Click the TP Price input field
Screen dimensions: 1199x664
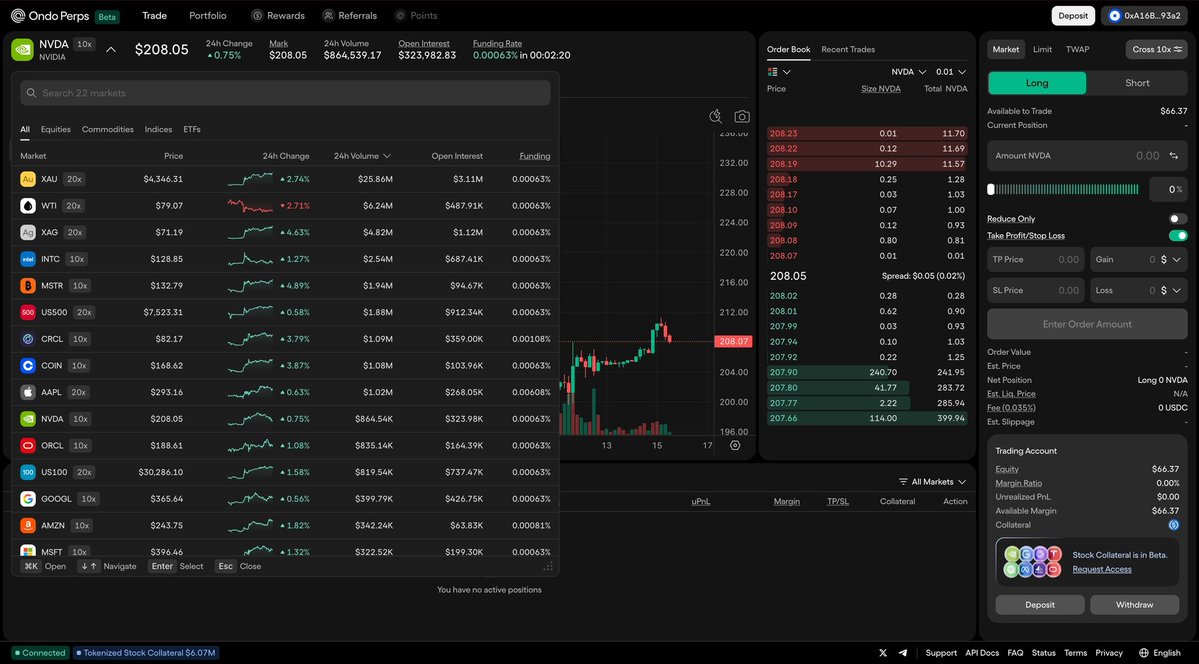pyautogui.click(x=1035, y=260)
